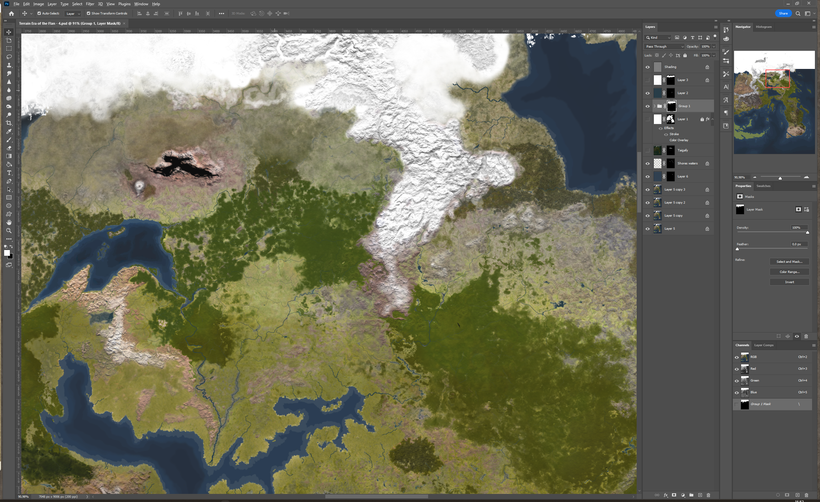Hide the Shores waters layer
The height and width of the screenshot is (502, 820).
pos(647,163)
